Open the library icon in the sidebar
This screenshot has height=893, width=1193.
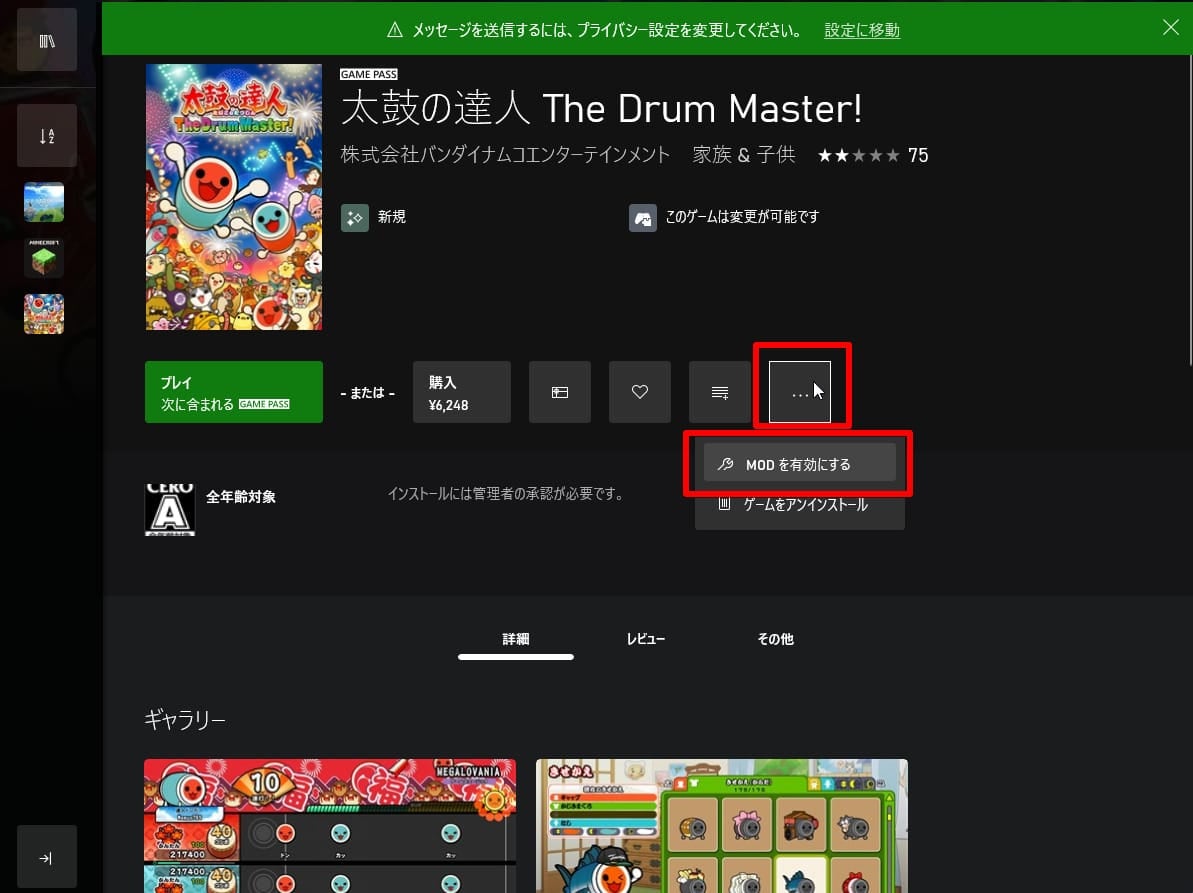pyautogui.click(x=46, y=41)
